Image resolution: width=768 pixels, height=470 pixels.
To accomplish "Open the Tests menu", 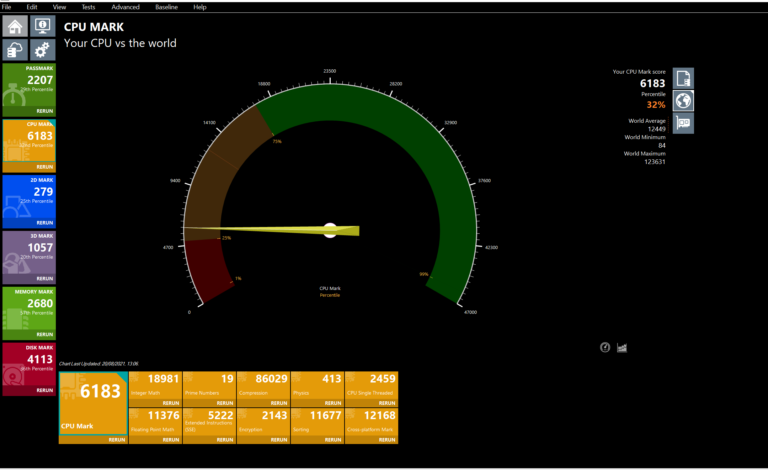I will 87,7.
